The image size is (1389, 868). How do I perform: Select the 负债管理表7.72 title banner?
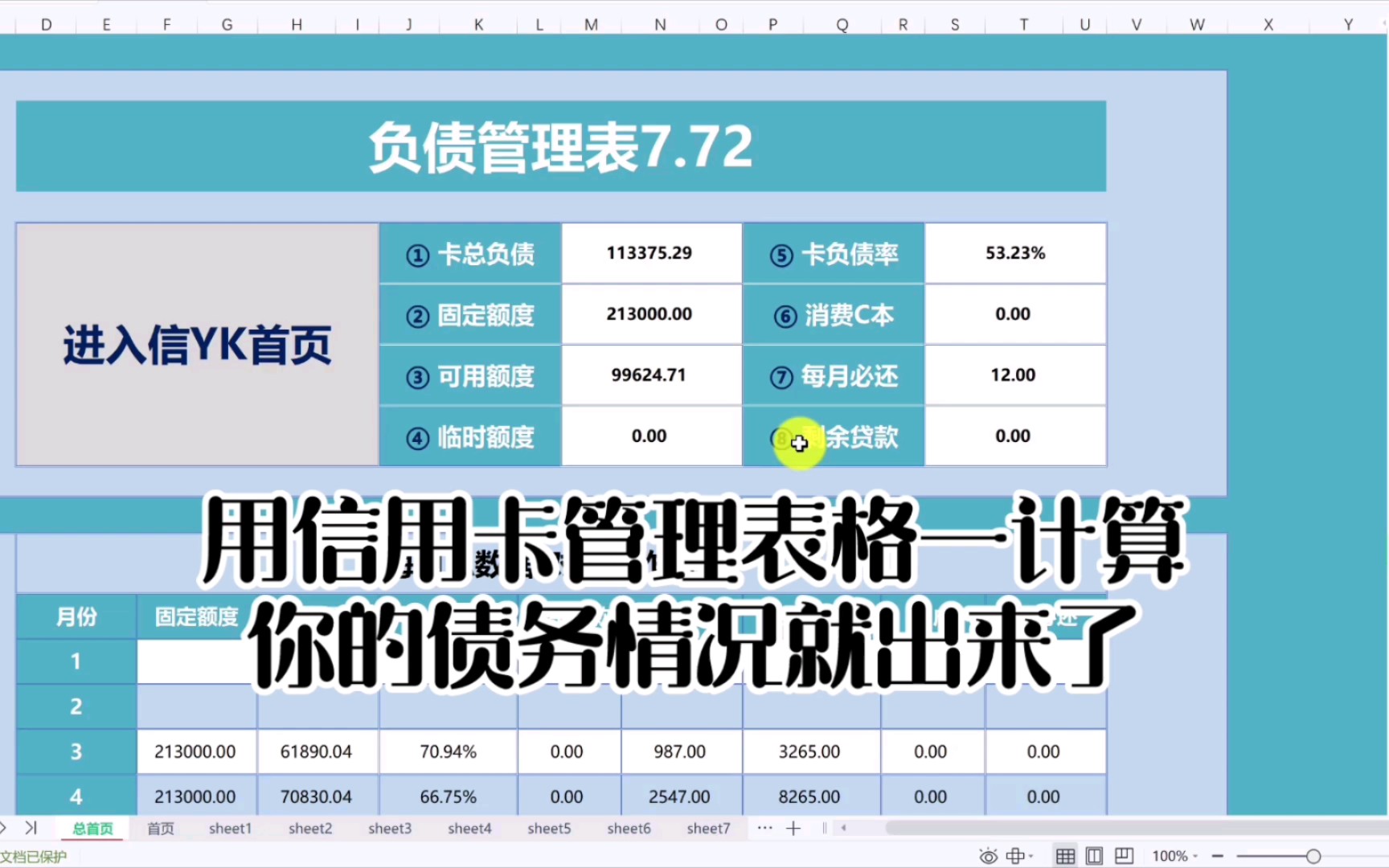(x=561, y=146)
